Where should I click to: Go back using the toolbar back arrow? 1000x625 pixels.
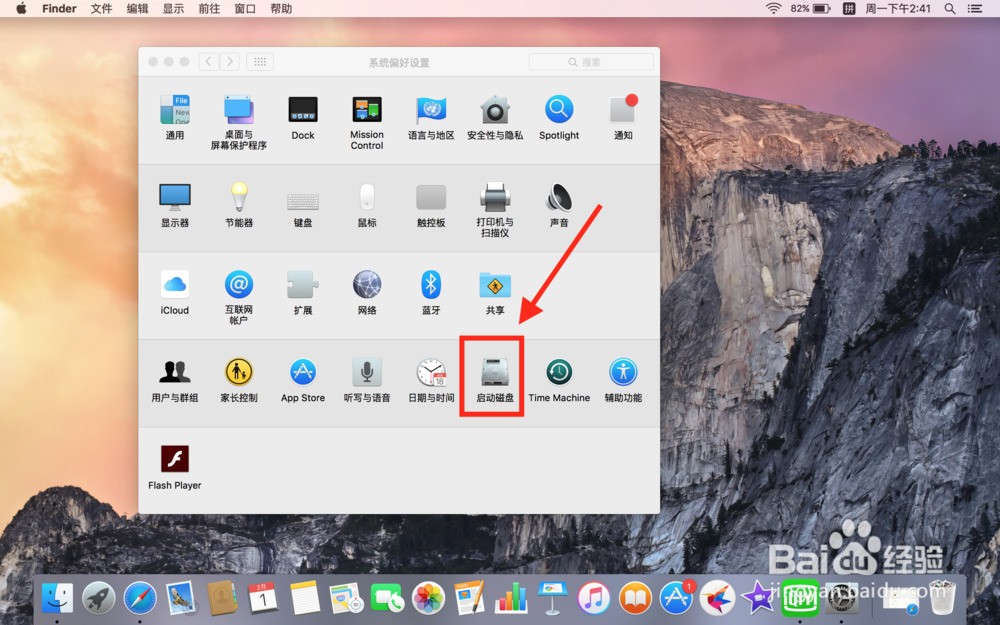209,62
